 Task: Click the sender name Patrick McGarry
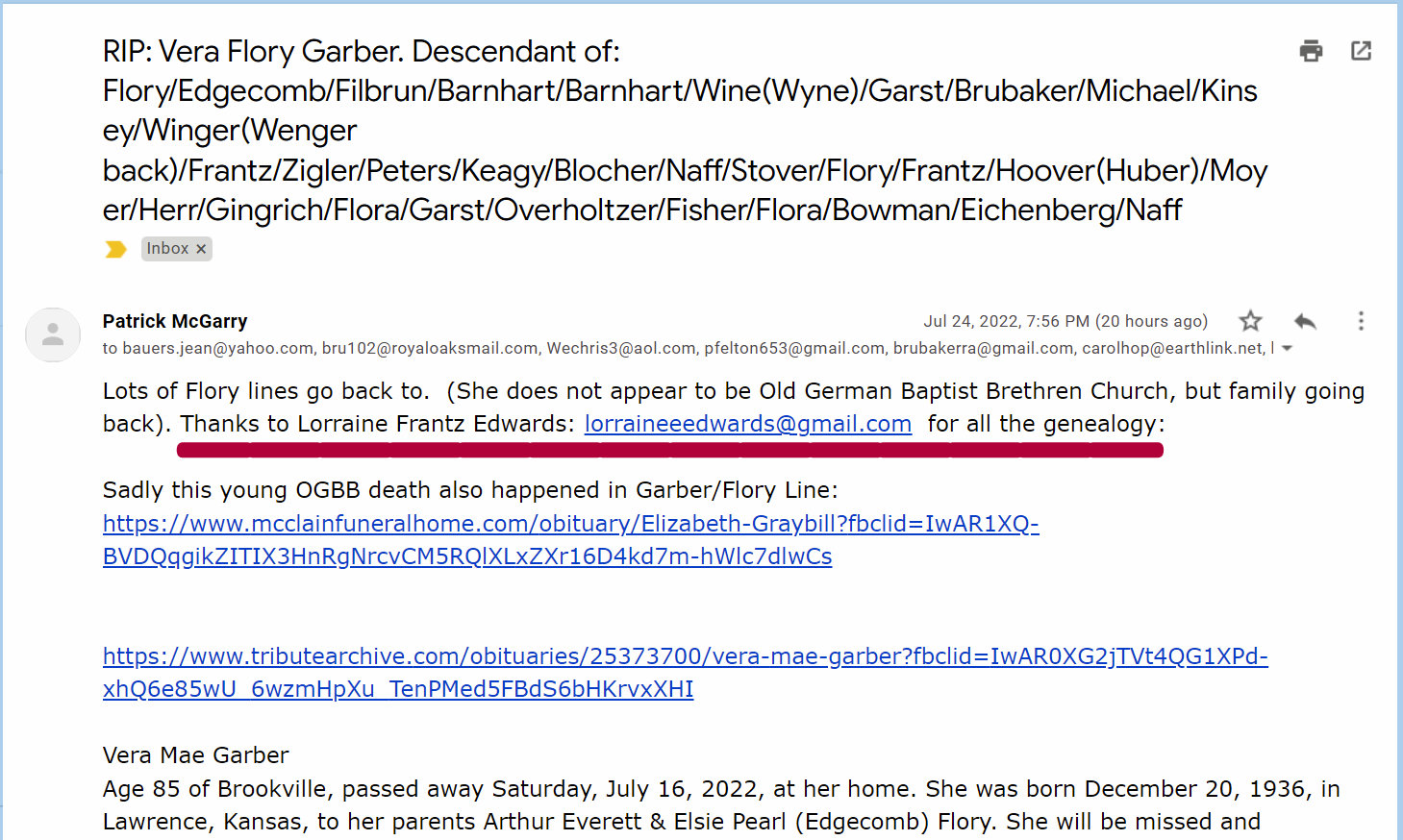click(x=175, y=321)
